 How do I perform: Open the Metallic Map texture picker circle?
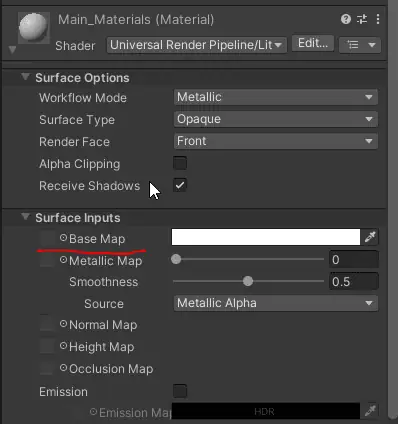coord(63,260)
